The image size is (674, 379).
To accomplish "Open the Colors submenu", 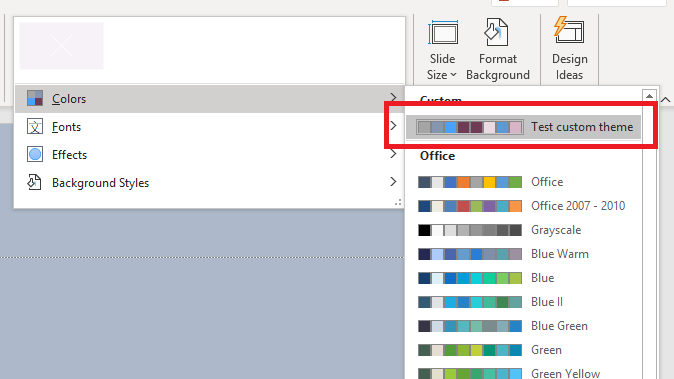I will 210,99.
